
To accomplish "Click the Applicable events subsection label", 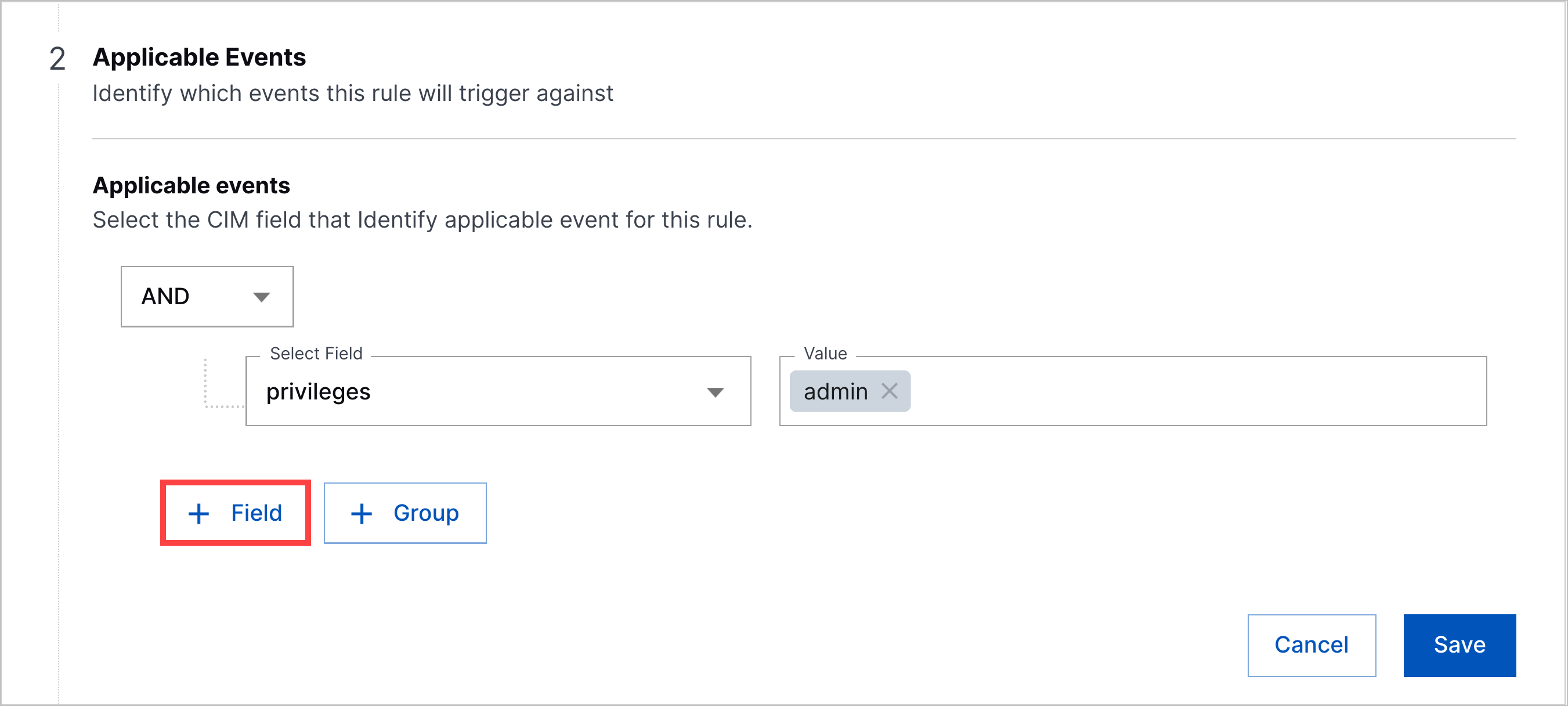I will 191,185.
